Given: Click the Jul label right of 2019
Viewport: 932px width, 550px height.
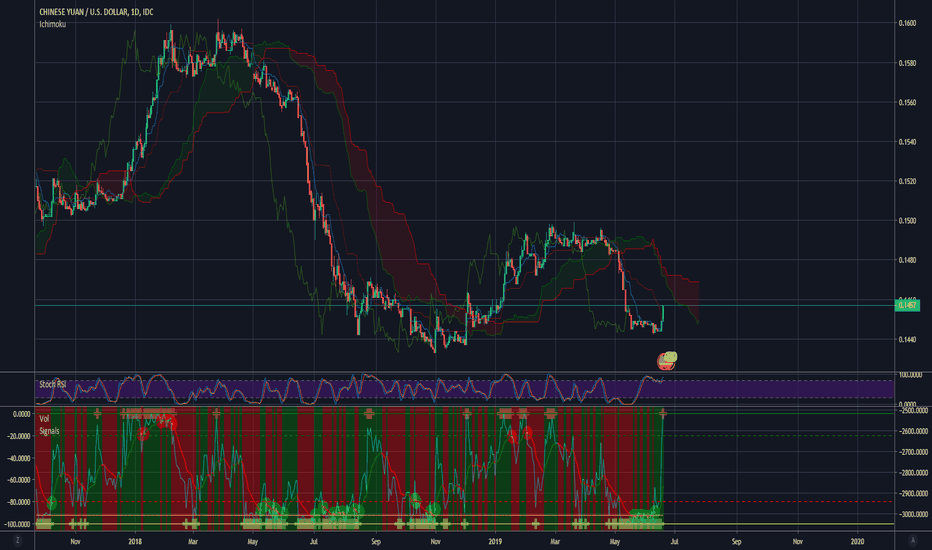Looking at the screenshot, I should [675, 542].
